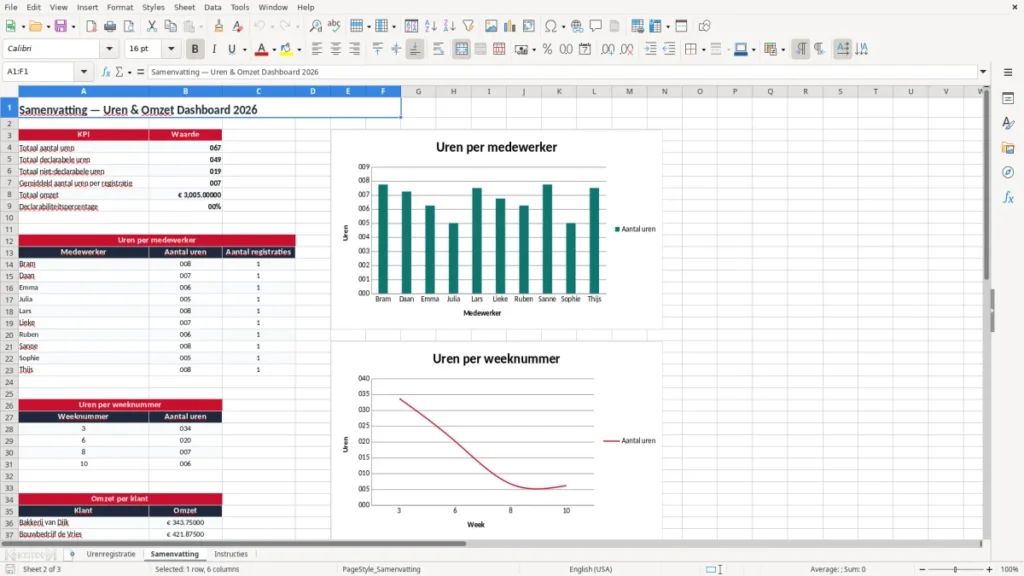The height and width of the screenshot is (576, 1024).
Task: Click the Export as PDF icon
Action: tap(91, 26)
